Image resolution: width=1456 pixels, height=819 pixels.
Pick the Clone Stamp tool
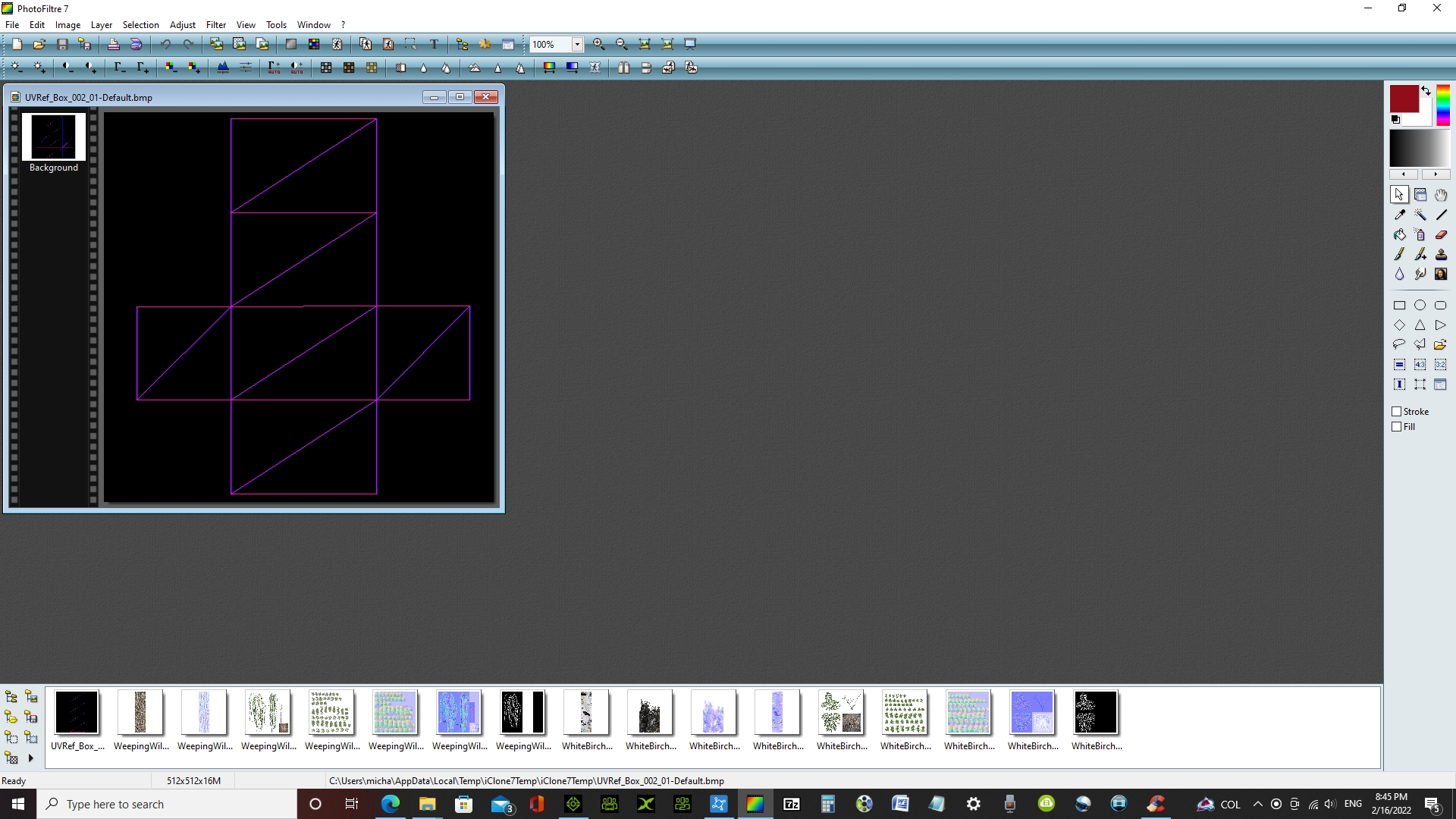[x=1441, y=255]
